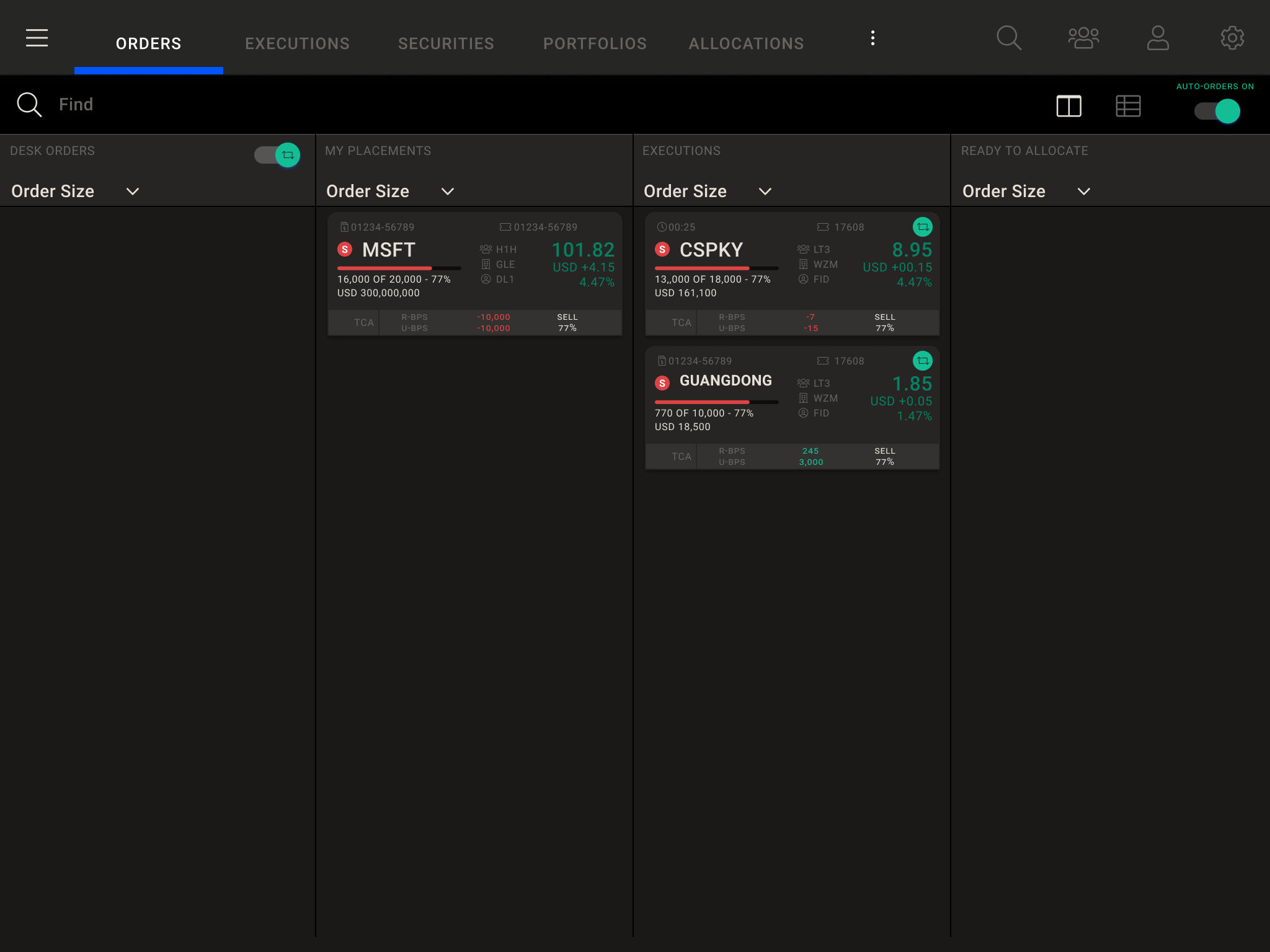Open the hamburger menu
Viewport: 1270px width, 952px height.
click(x=37, y=38)
